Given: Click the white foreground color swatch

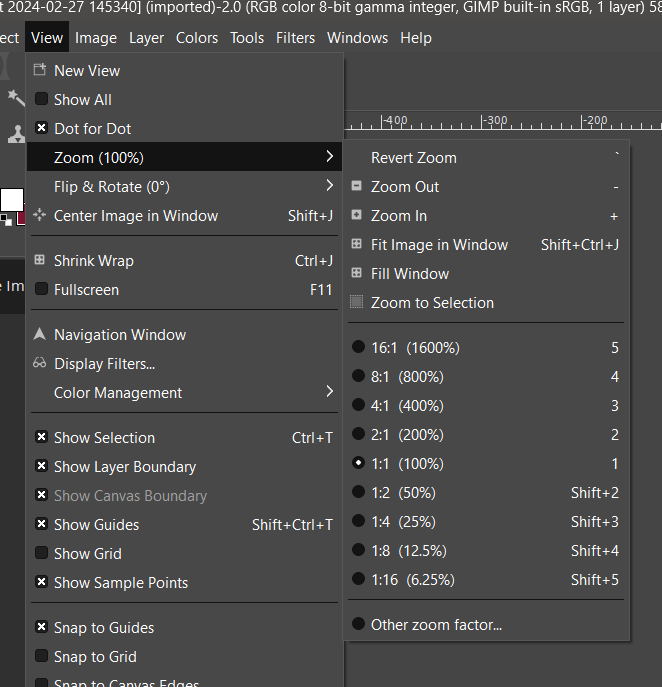Looking at the screenshot, I should [x=10, y=199].
